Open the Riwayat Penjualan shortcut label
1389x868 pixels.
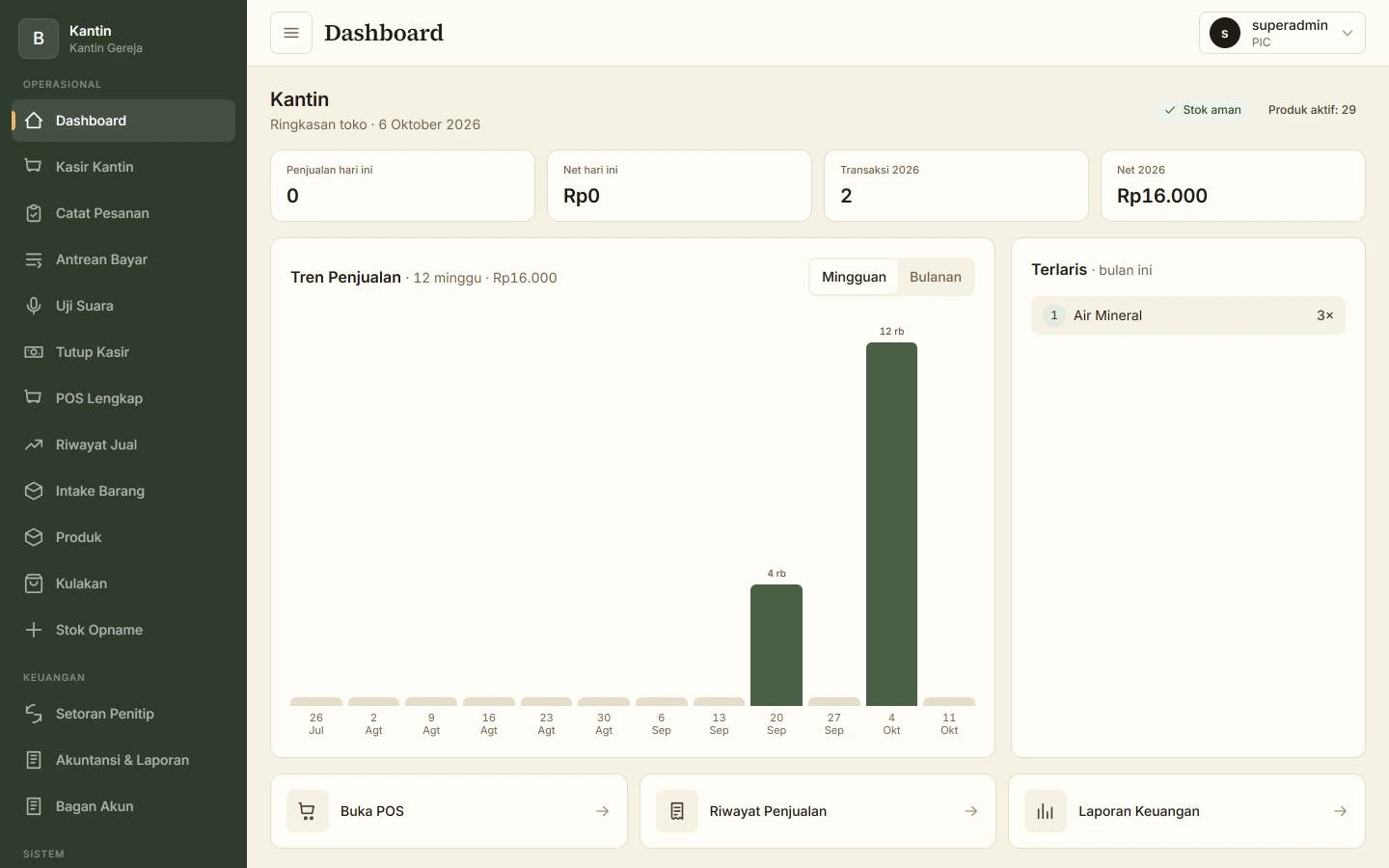pyautogui.click(x=768, y=811)
